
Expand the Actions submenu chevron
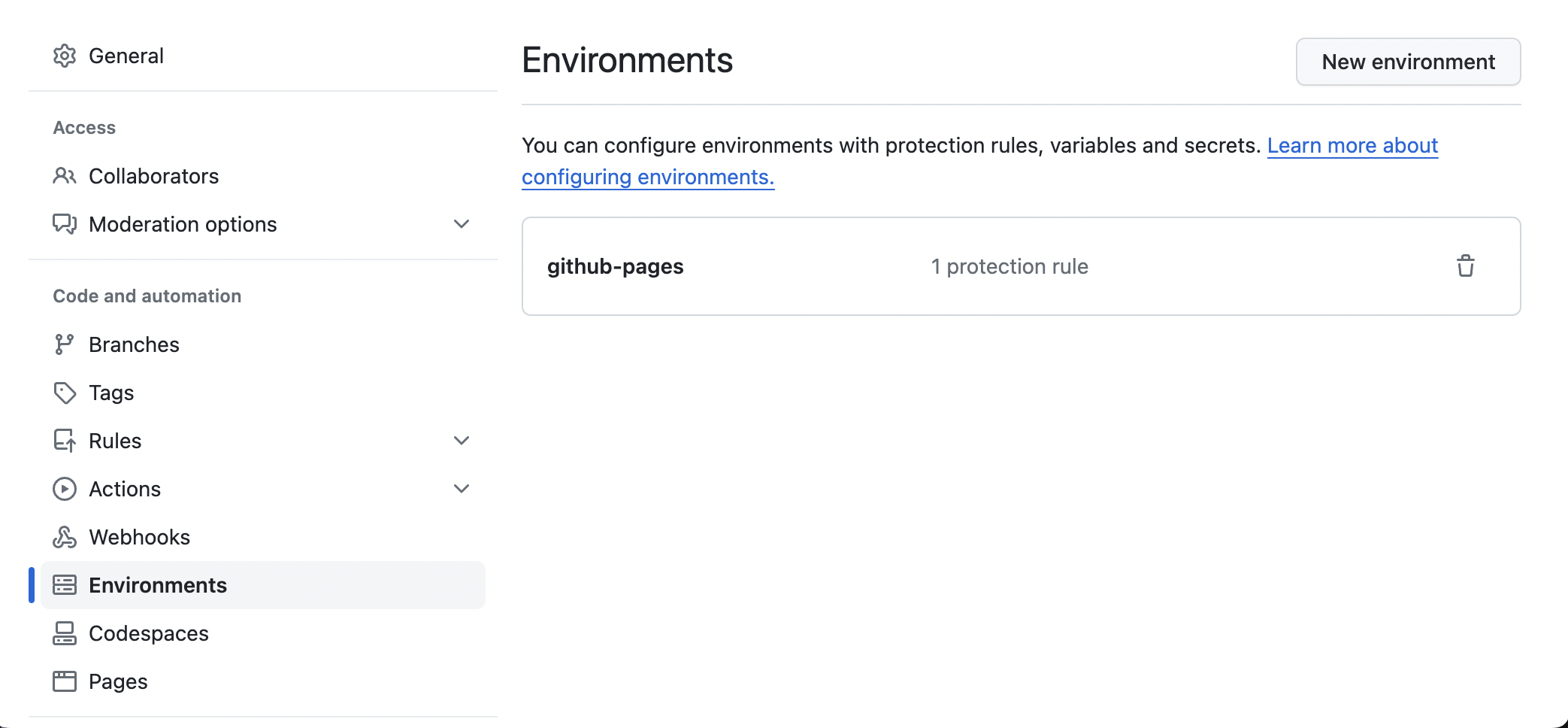click(x=462, y=489)
